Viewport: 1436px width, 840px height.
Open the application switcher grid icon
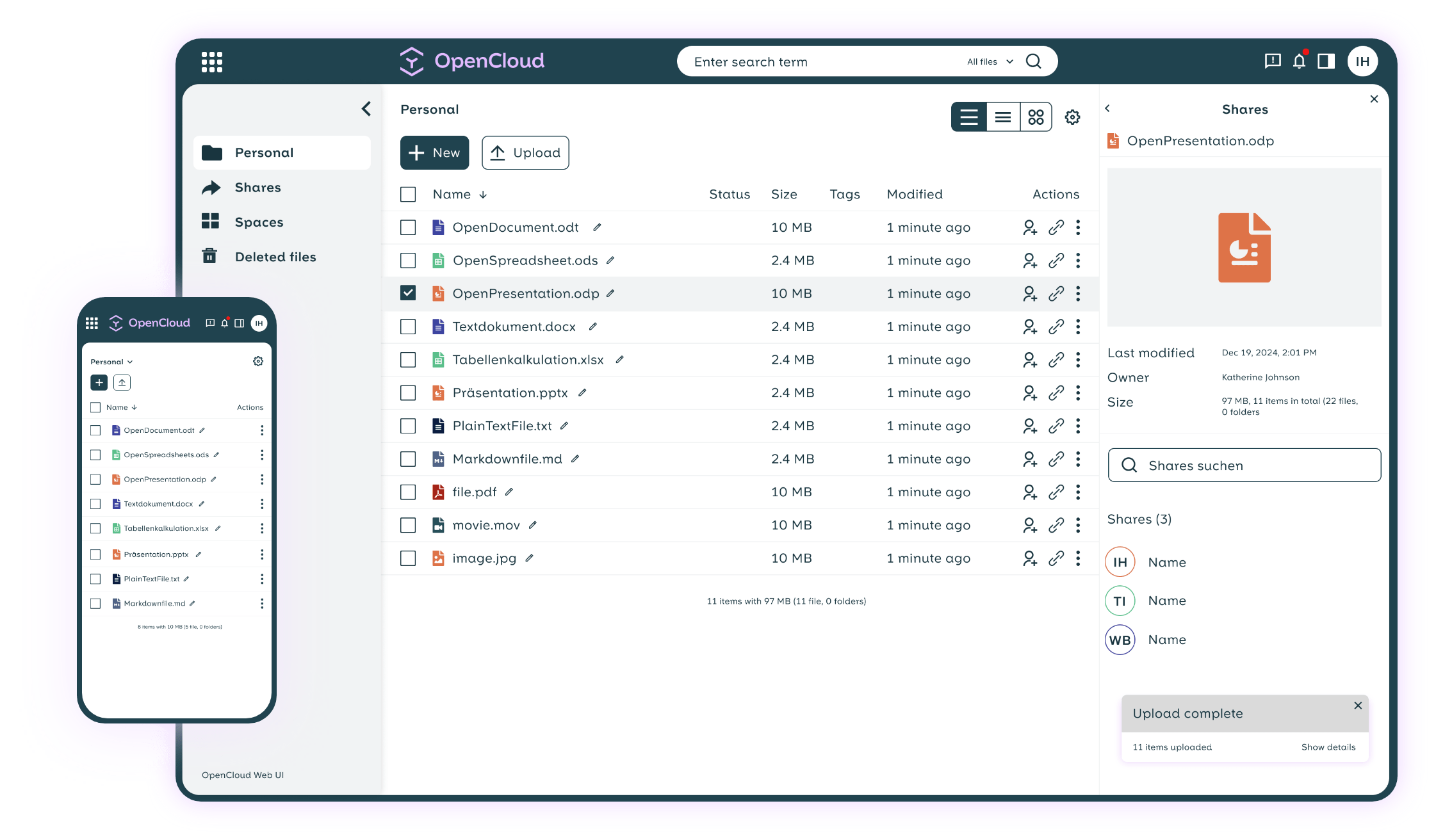(212, 62)
